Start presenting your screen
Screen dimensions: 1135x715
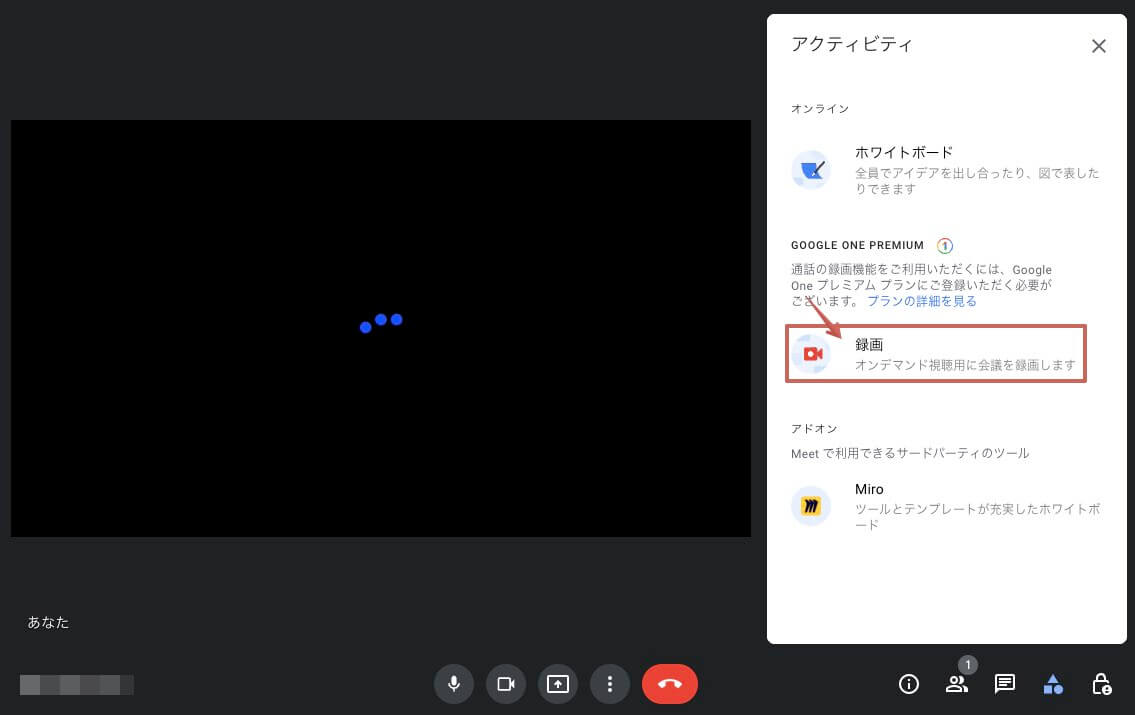click(558, 684)
